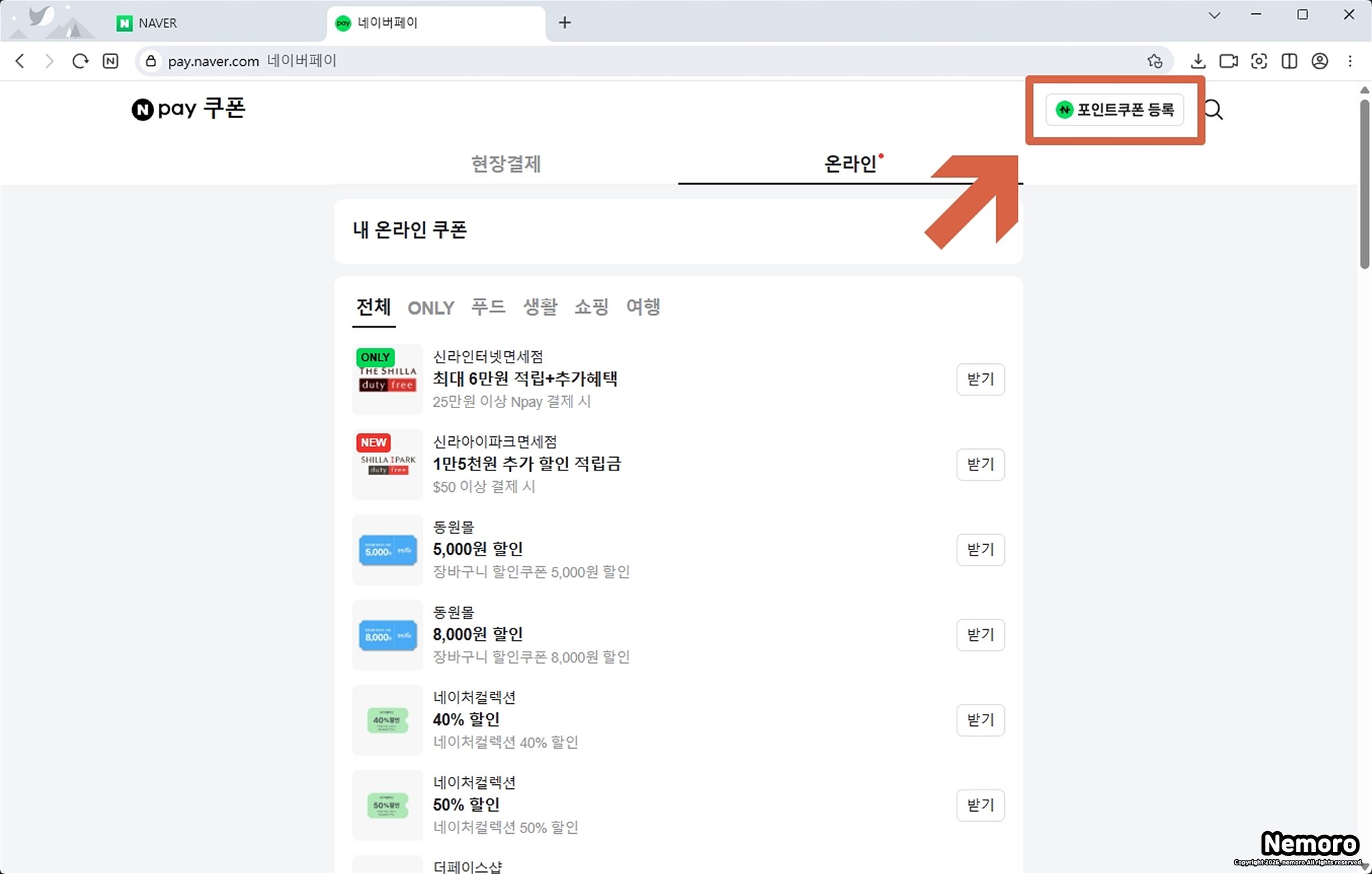Click 포인트쿠폰 등록 button

[1115, 110]
